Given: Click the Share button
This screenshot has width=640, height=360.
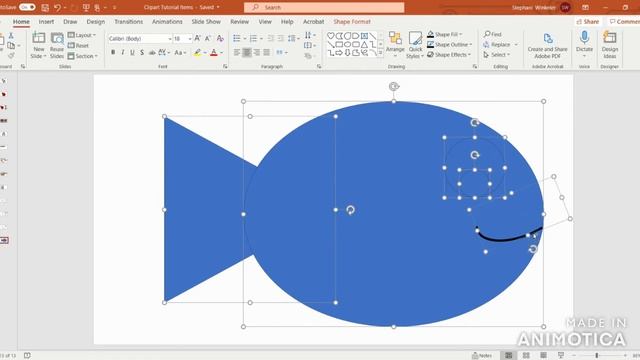Looking at the screenshot, I should point(588,22).
